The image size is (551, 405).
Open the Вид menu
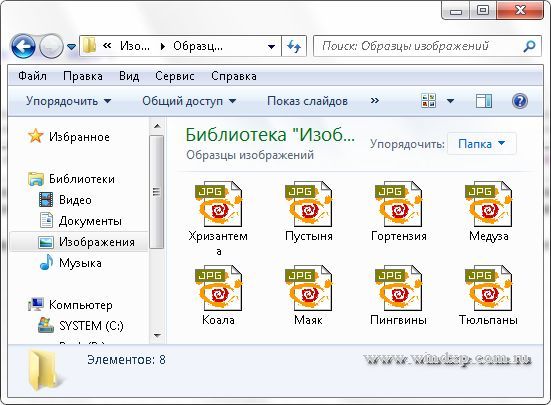click(x=129, y=76)
